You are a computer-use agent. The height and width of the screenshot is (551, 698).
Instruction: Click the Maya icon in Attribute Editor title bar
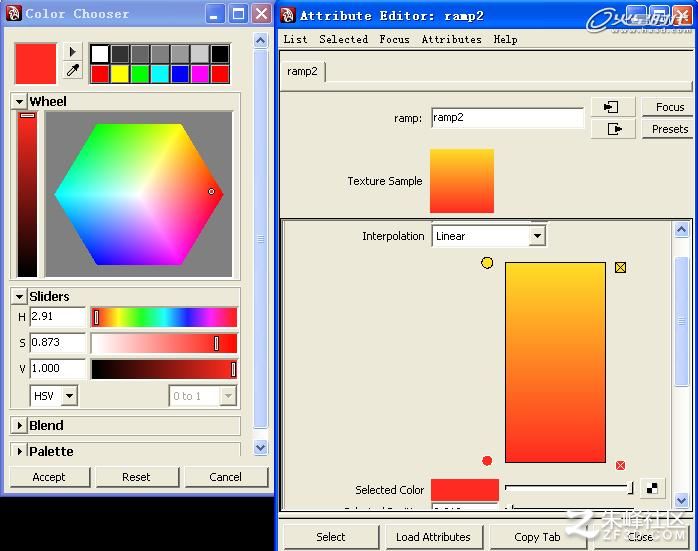click(x=288, y=15)
